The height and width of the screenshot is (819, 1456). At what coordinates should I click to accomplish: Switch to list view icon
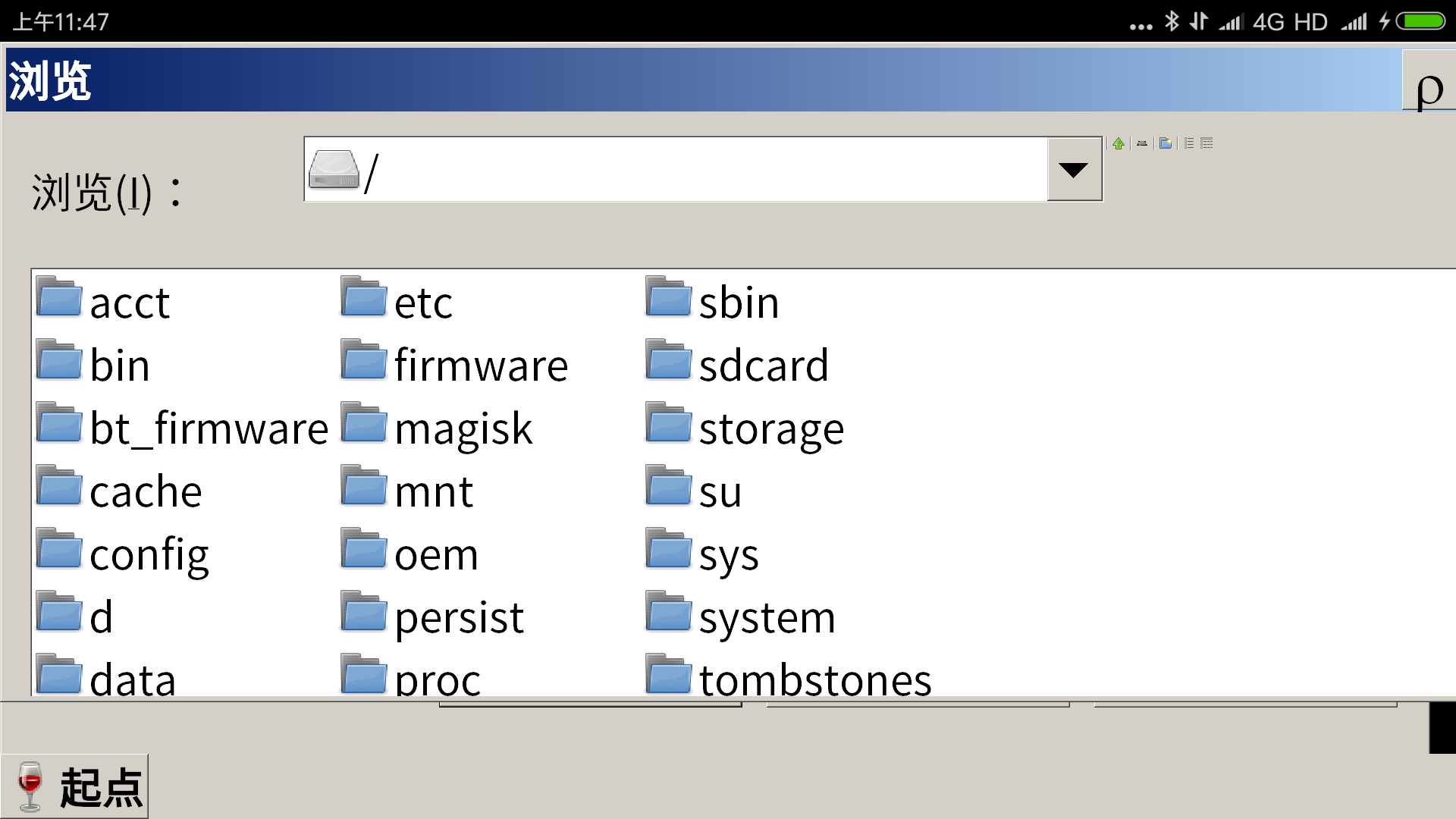point(1189,143)
